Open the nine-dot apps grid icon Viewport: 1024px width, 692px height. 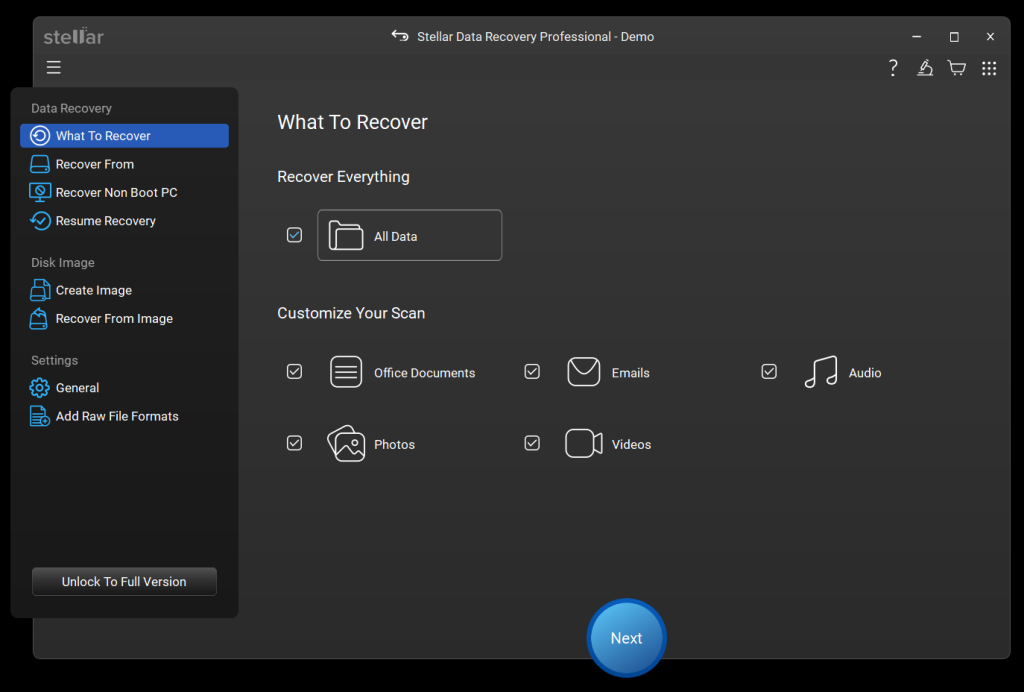pos(989,68)
